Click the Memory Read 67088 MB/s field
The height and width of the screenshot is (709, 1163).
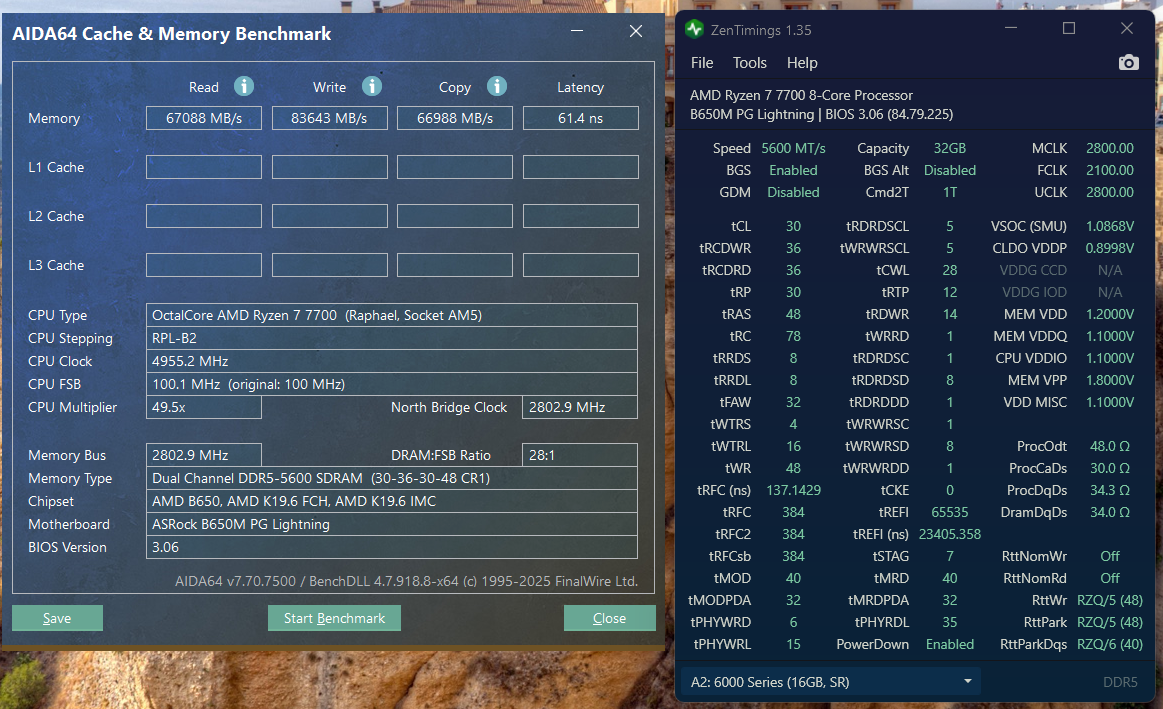204,118
